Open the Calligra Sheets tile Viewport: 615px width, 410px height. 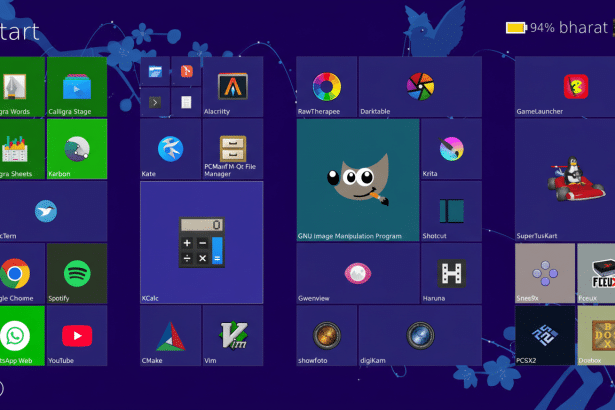point(22,149)
